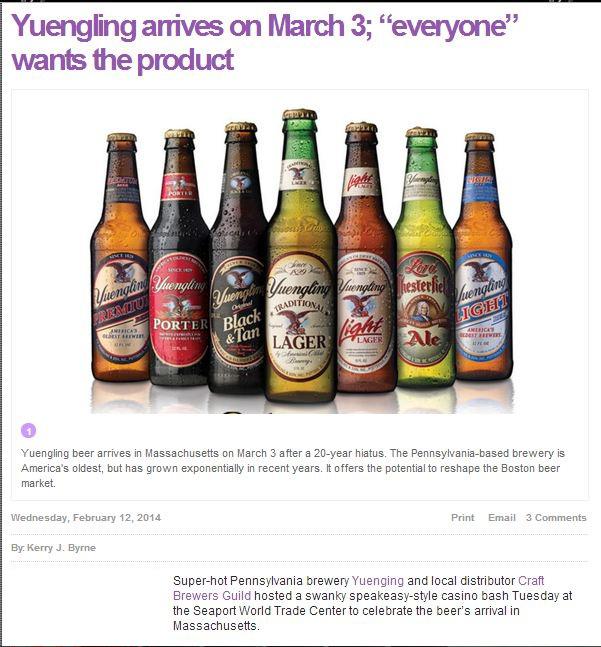Click the Yuengling Premium bottle in photo
The height and width of the screenshot is (647, 601).
120,258
